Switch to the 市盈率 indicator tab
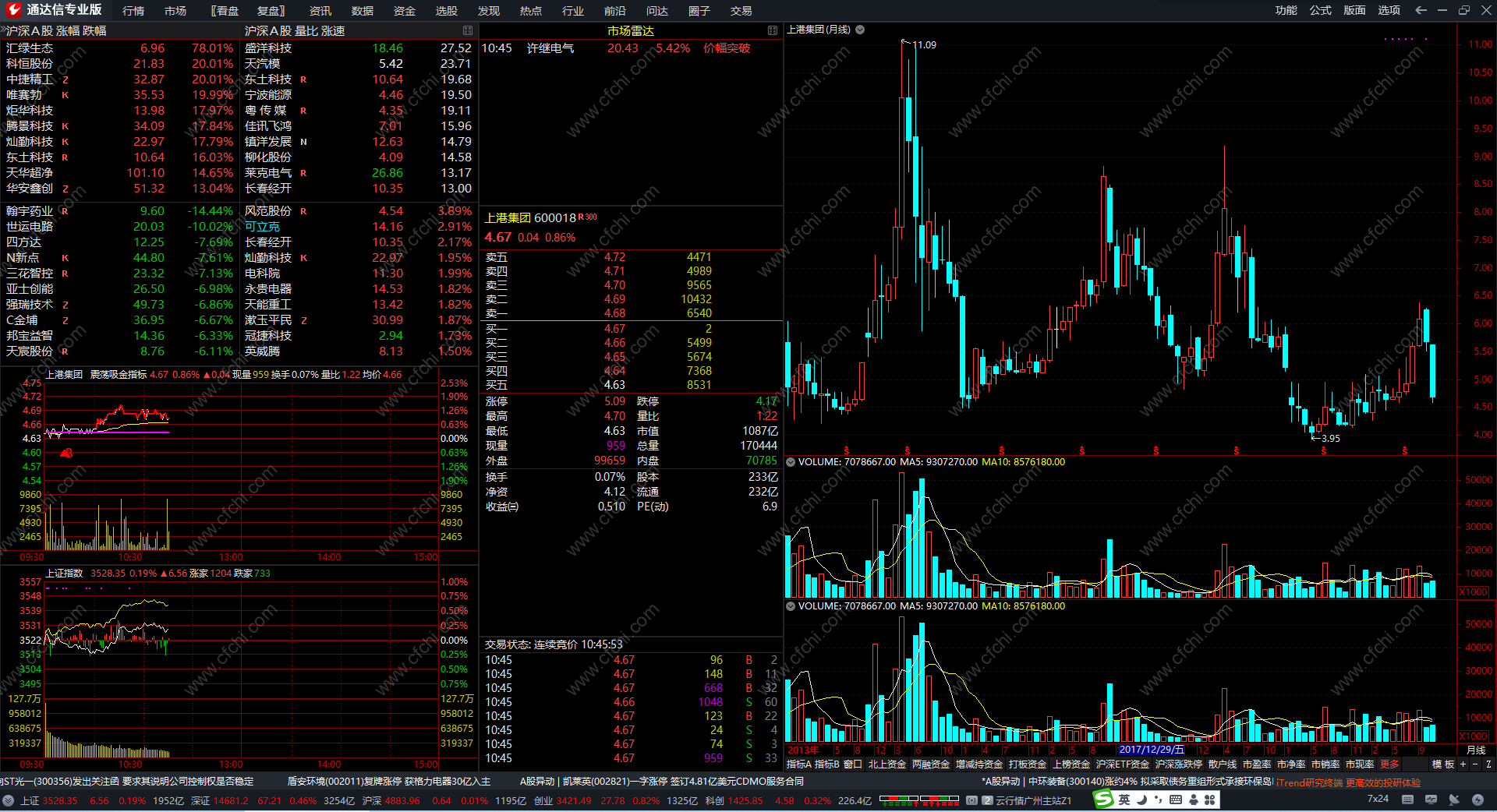Screen dimensions: 1497x812 coord(1257,764)
